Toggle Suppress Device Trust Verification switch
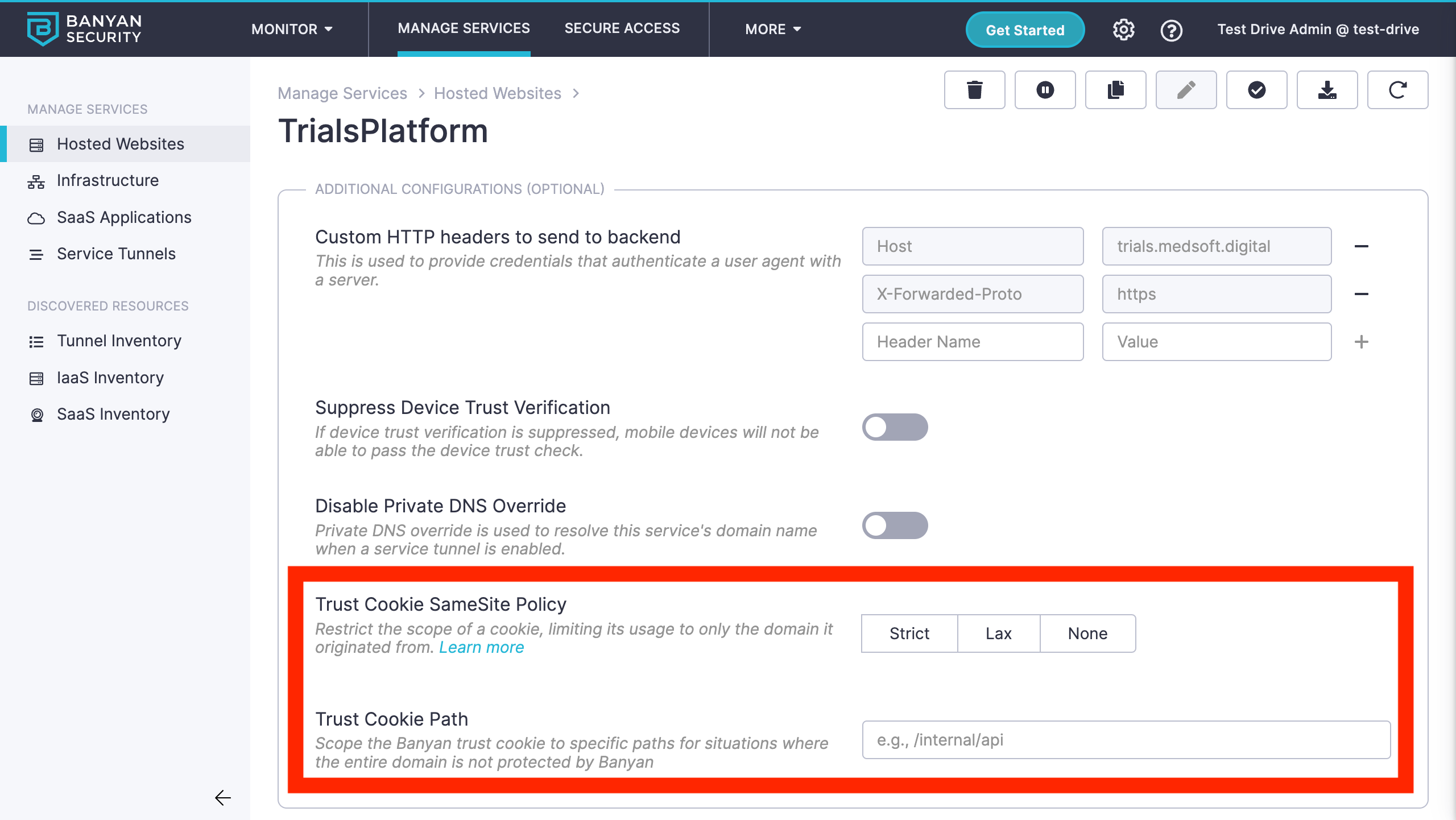This screenshot has height=820, width=1456. [895, 427]
